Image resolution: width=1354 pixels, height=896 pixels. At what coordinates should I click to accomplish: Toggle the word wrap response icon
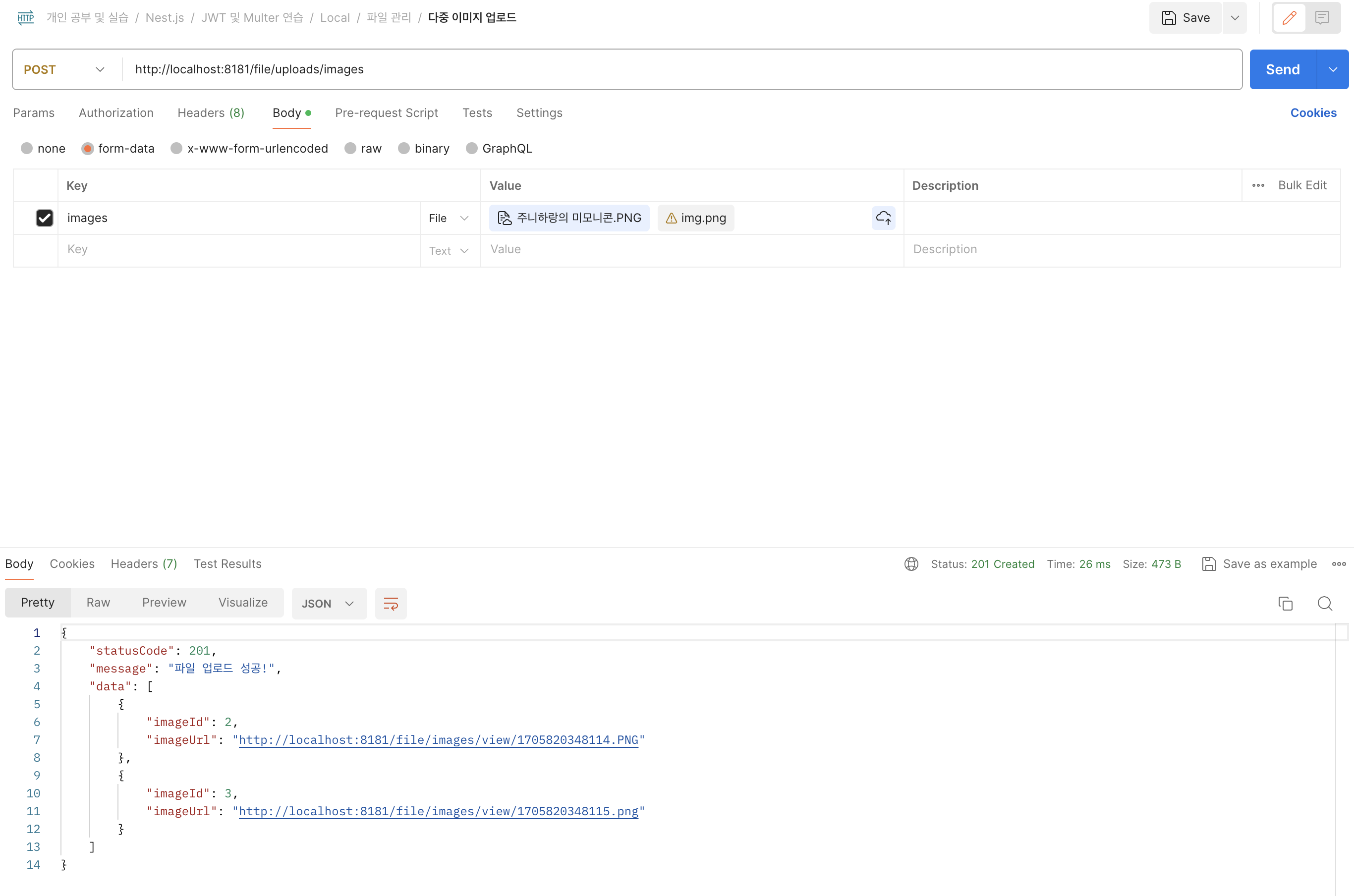(x=391, y=604)
